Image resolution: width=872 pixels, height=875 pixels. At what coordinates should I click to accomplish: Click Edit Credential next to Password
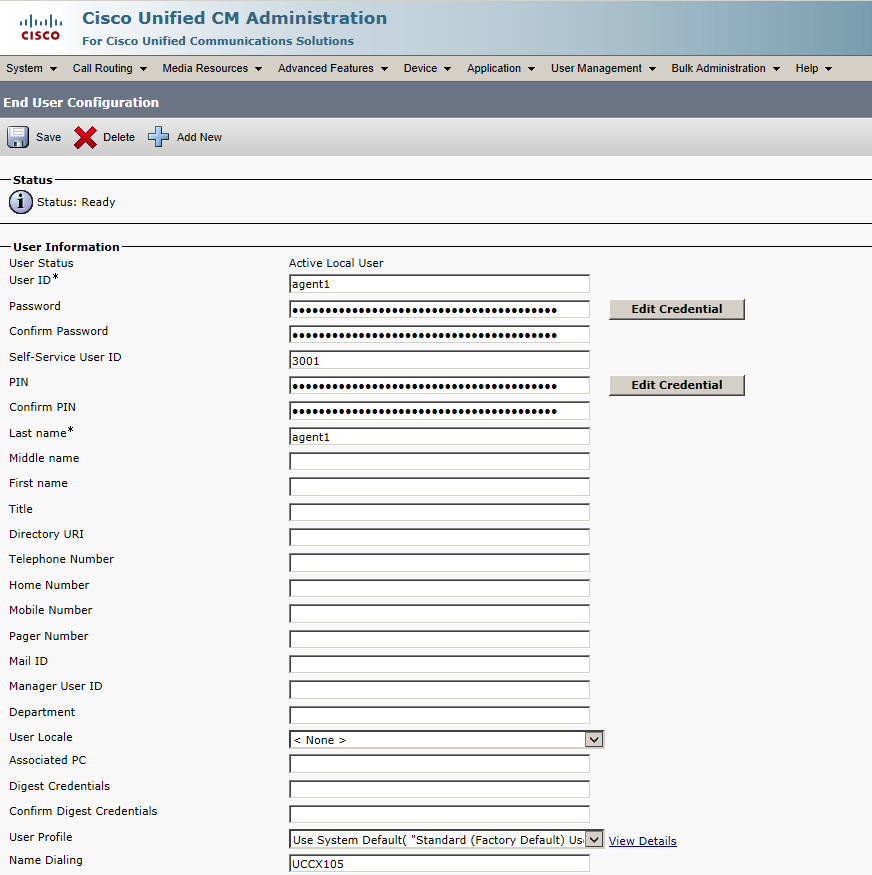point(677,309)
